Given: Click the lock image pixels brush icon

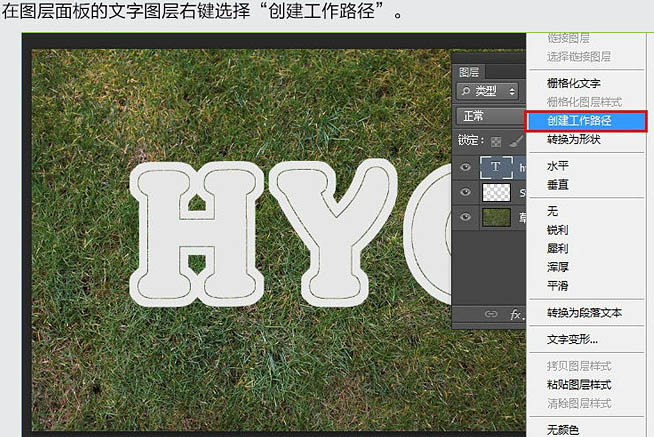Looking at the screenshot, I should pyautogui.click(x=516, y=141).
